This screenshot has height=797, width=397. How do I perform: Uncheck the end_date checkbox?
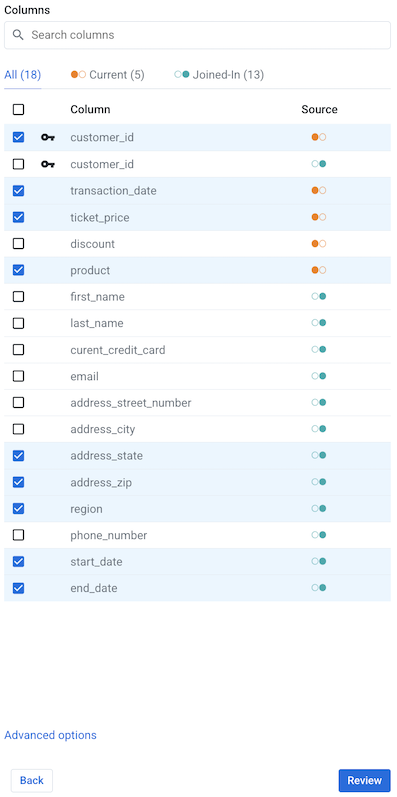pos(18,588)
